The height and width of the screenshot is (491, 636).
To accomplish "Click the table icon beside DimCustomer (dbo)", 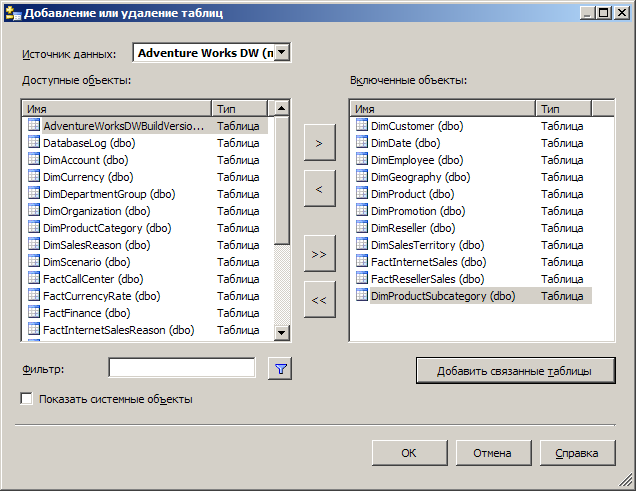I will pyautogui.click(x=362, y=125).
